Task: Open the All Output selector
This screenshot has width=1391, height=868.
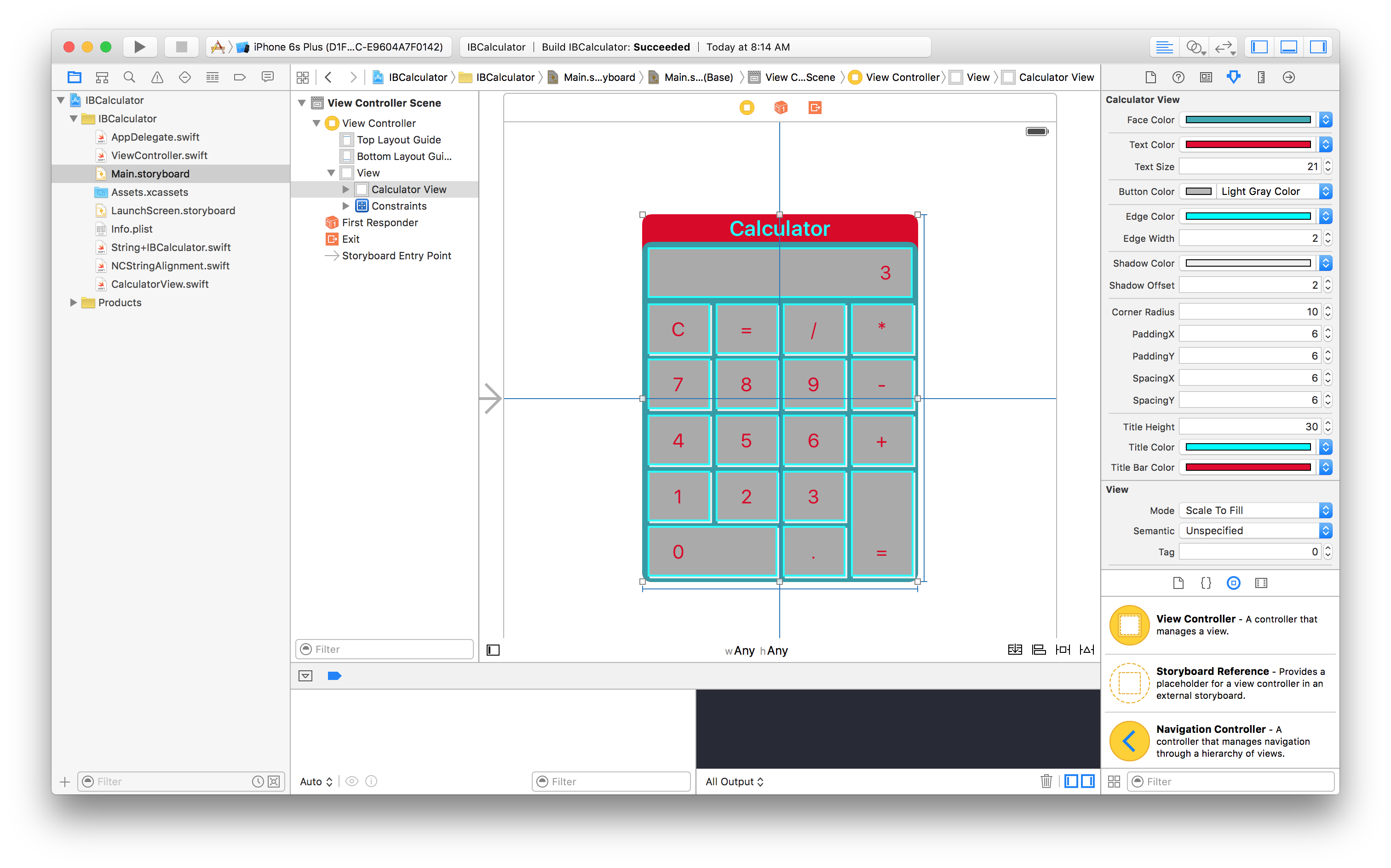Action: (x=734, y=781)
